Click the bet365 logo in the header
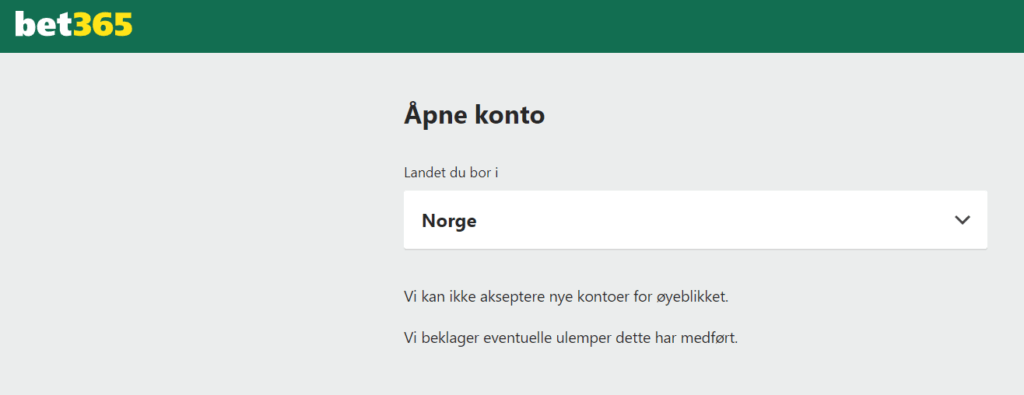The image size is (1024, 395). (x=73, y=24)
